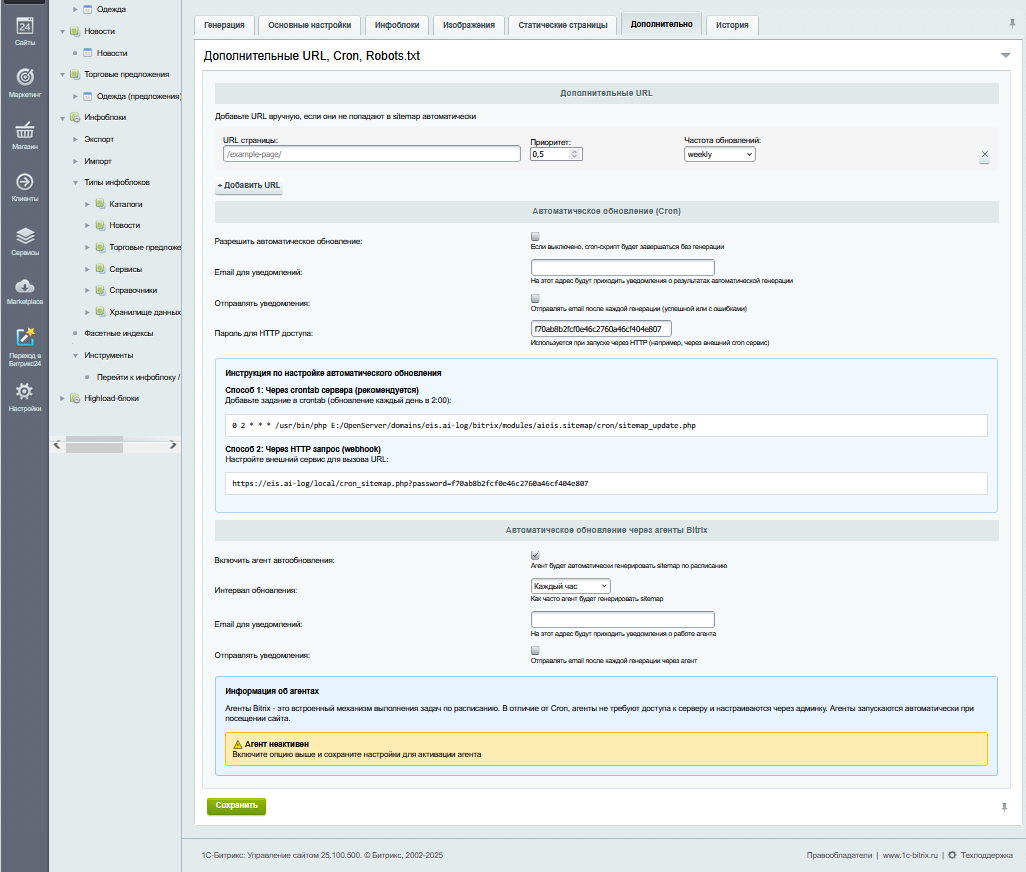Open the Сервисы sidebar icon
Viewport: 1026px width, 872px height.
point(25,240)
